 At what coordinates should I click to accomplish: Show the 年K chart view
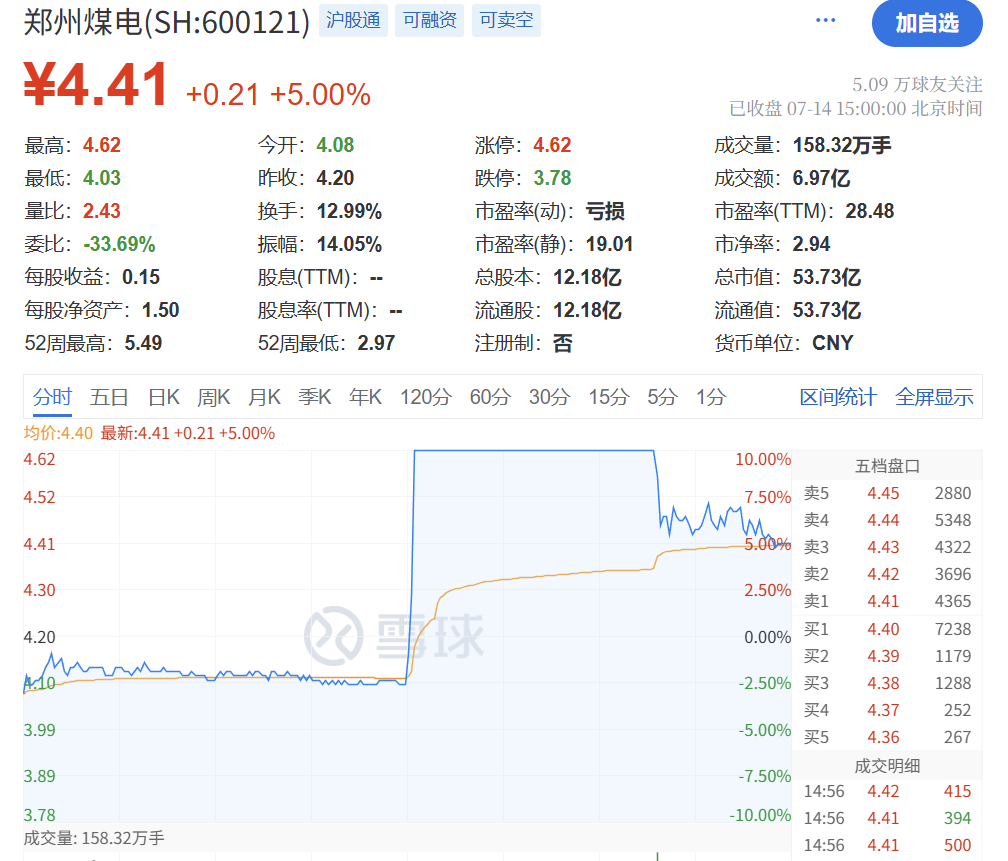tap(365, 397)
